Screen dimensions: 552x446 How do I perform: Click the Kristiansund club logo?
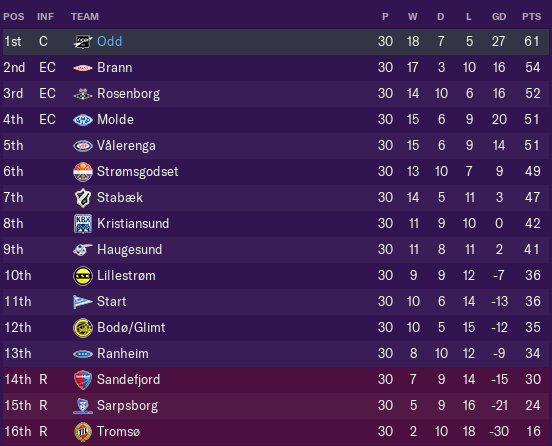point(83,224)
